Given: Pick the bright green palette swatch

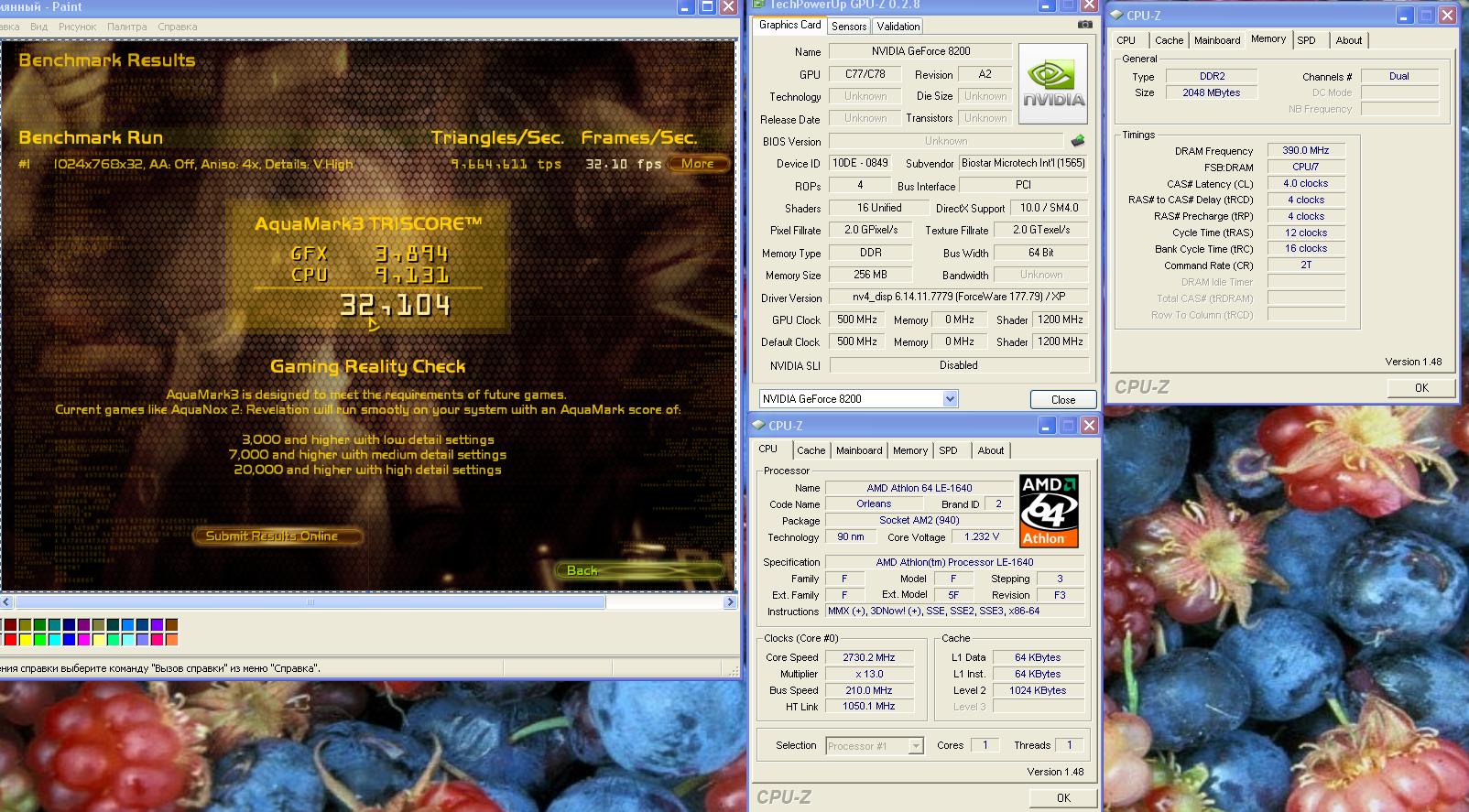Looking at the screenshot, I should (x=39, y=640).
